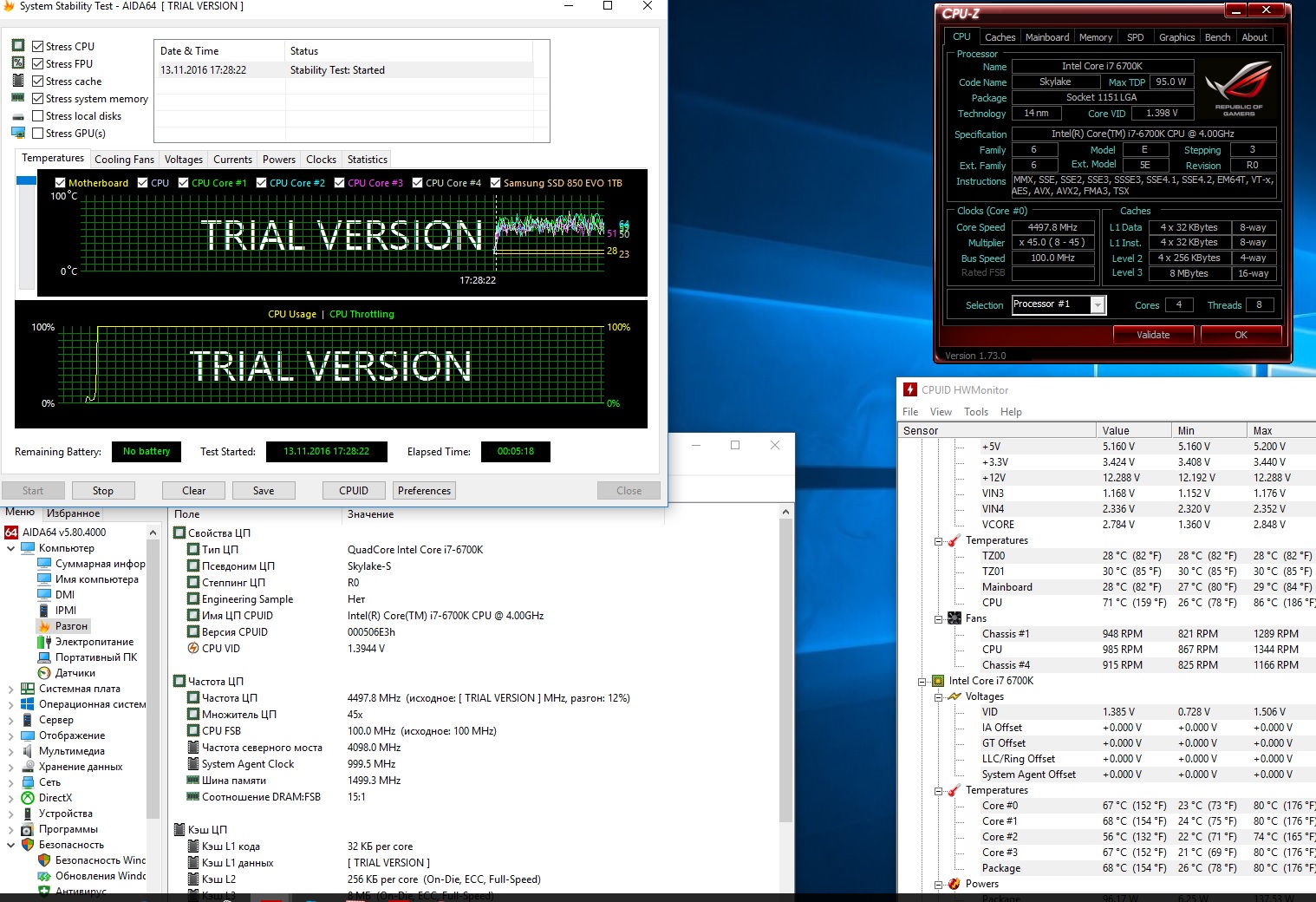Viewport: 1316px width, 902px height.
Task: Click the Fans icon in HWMonitor
Action: (x=954, y=618)
